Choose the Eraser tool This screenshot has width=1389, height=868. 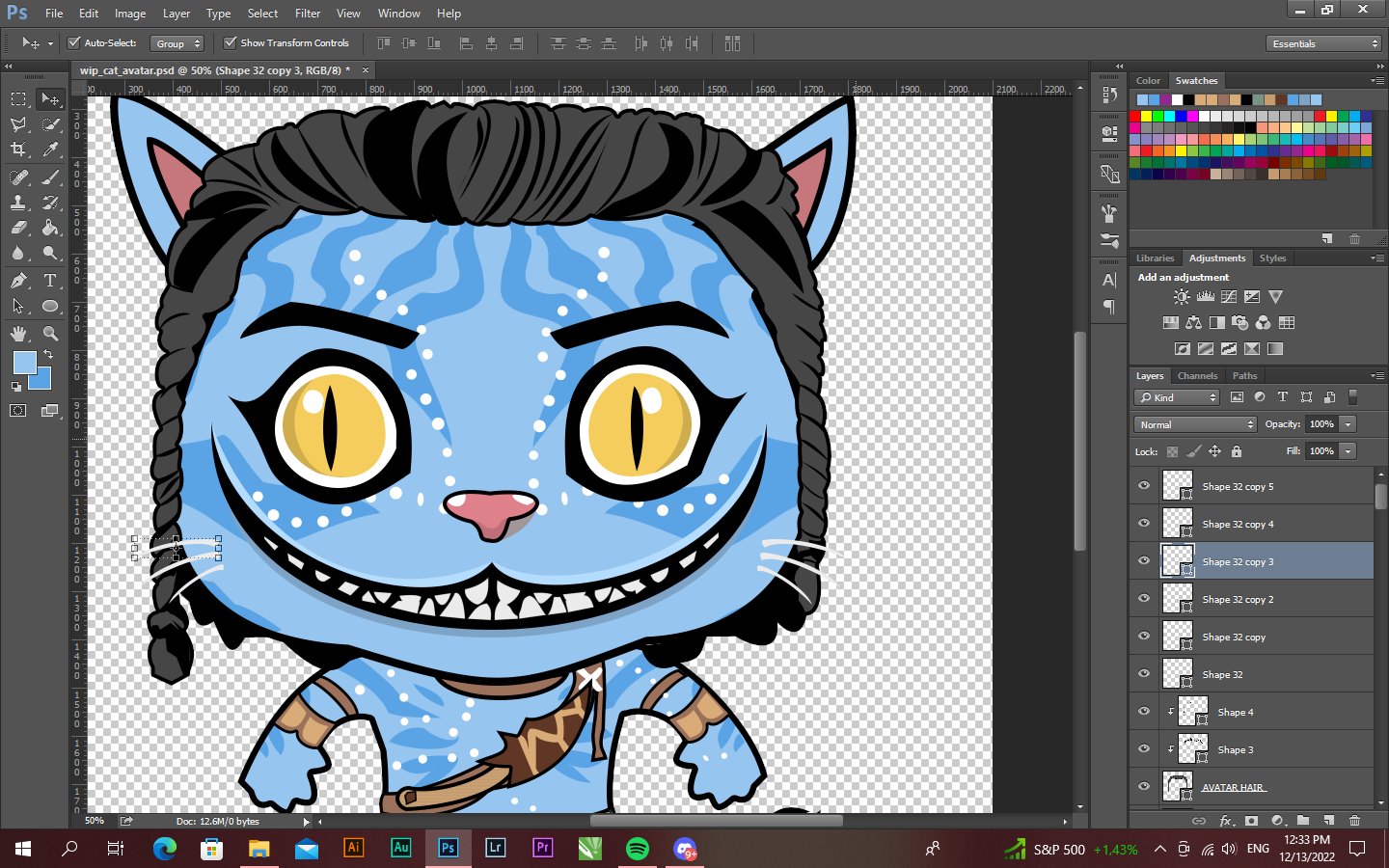(x=18, y=228)
